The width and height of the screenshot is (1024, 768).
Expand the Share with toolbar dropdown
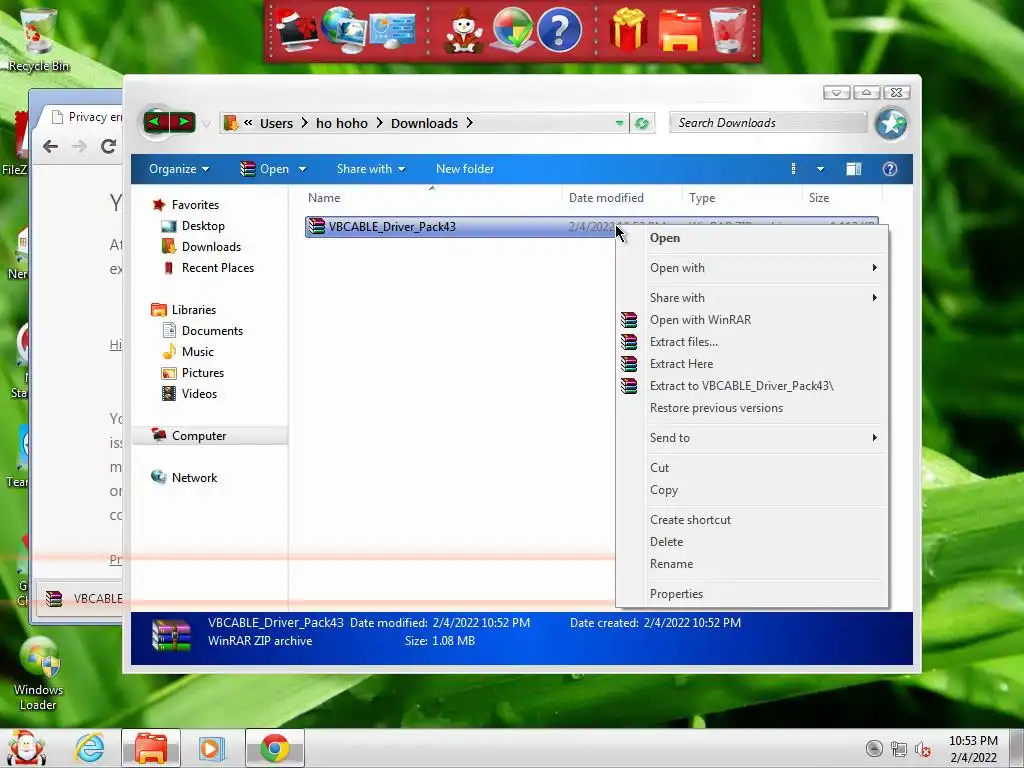click(x=370, y=169)
